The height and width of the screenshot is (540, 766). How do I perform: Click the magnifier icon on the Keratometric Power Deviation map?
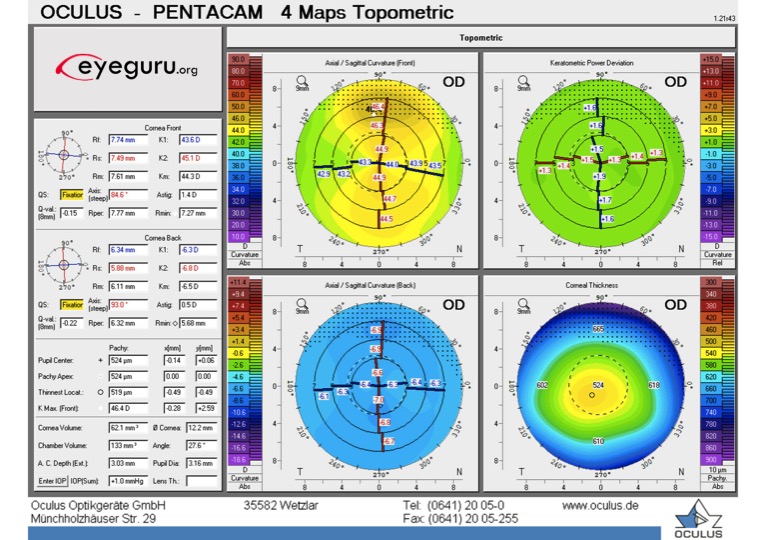tap(524, 81)
